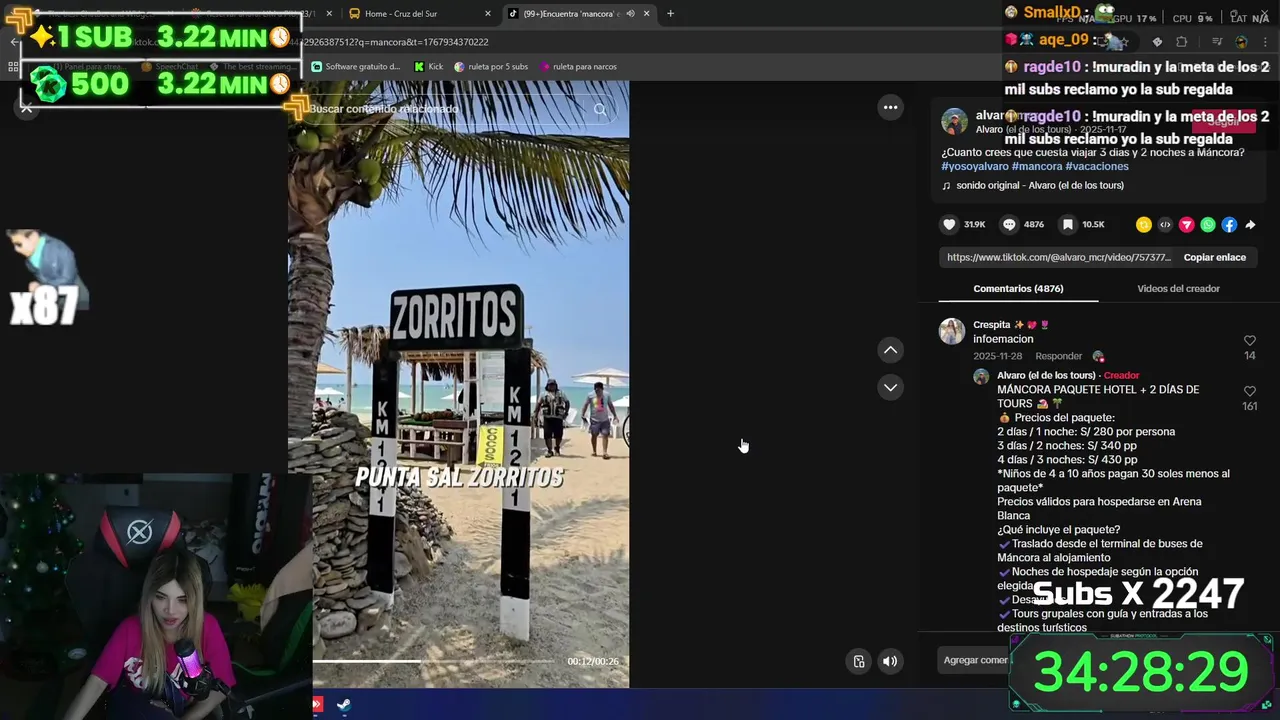This screenshot has width=1280, height=720.
Task: Like the creator's reply with 161 likes
Action: point(1249,392)
